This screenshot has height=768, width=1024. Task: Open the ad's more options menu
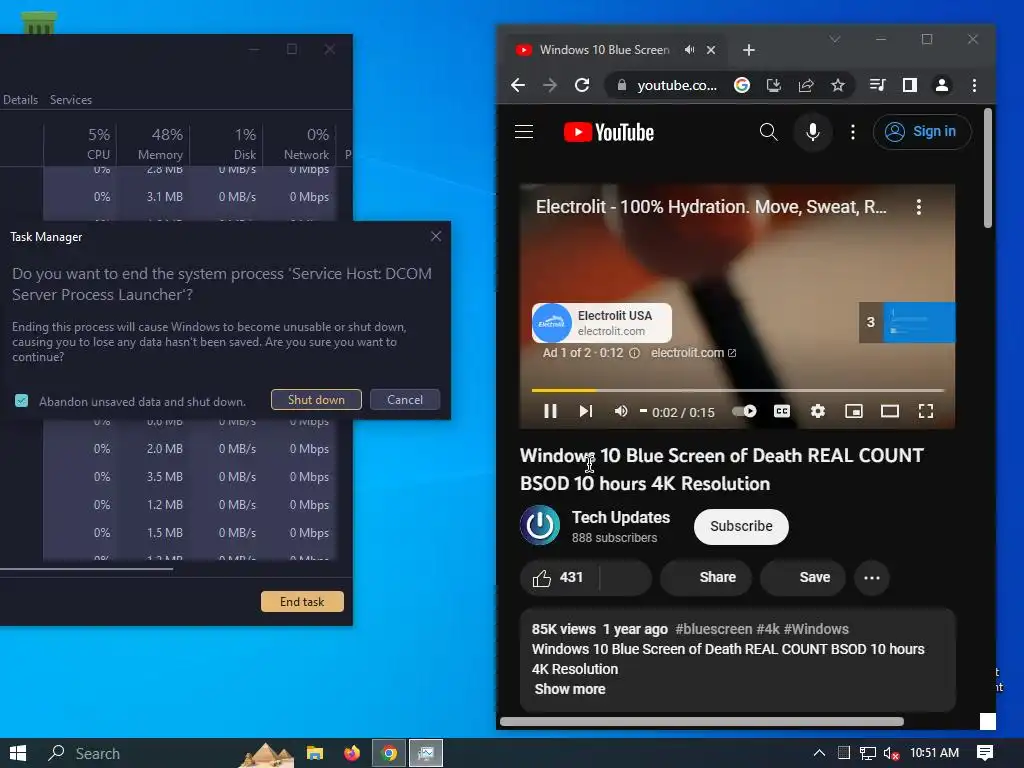tap(919, 207)
